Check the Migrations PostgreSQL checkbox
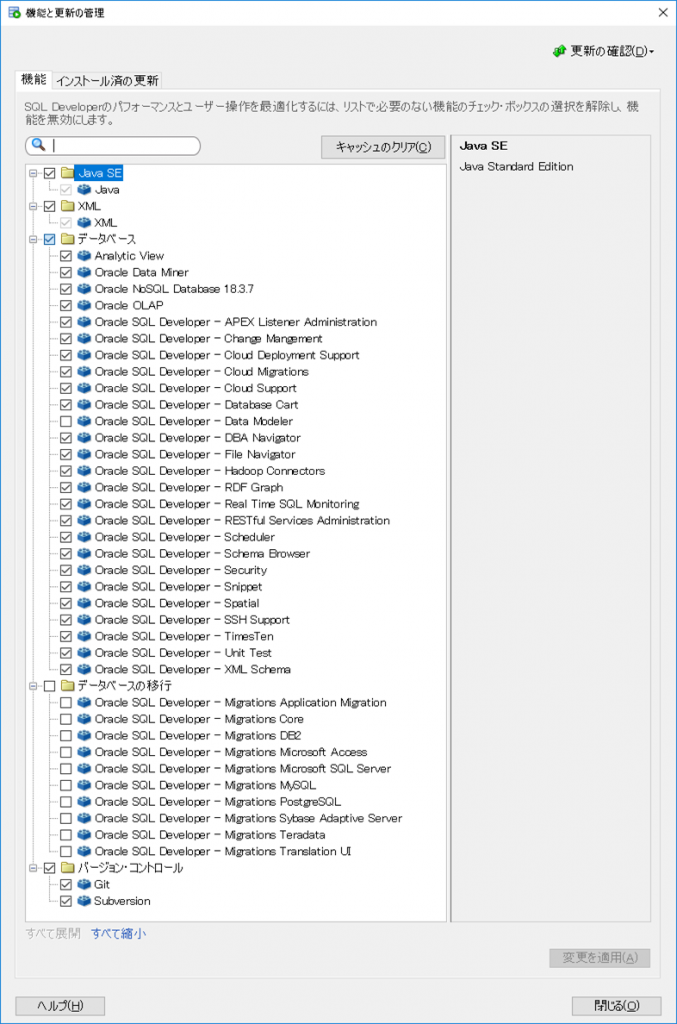The height and width of the screenshot is (1024, 677). (x=66, y=801)
